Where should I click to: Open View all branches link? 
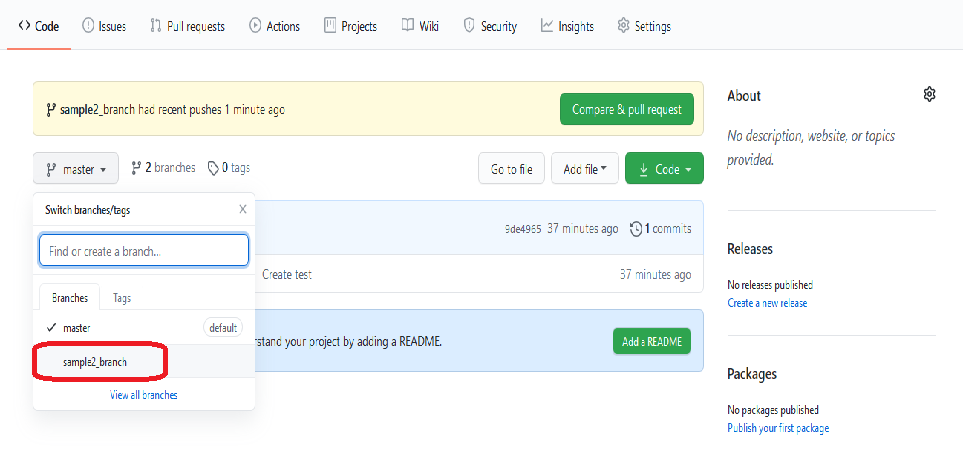tap(144, 395)
